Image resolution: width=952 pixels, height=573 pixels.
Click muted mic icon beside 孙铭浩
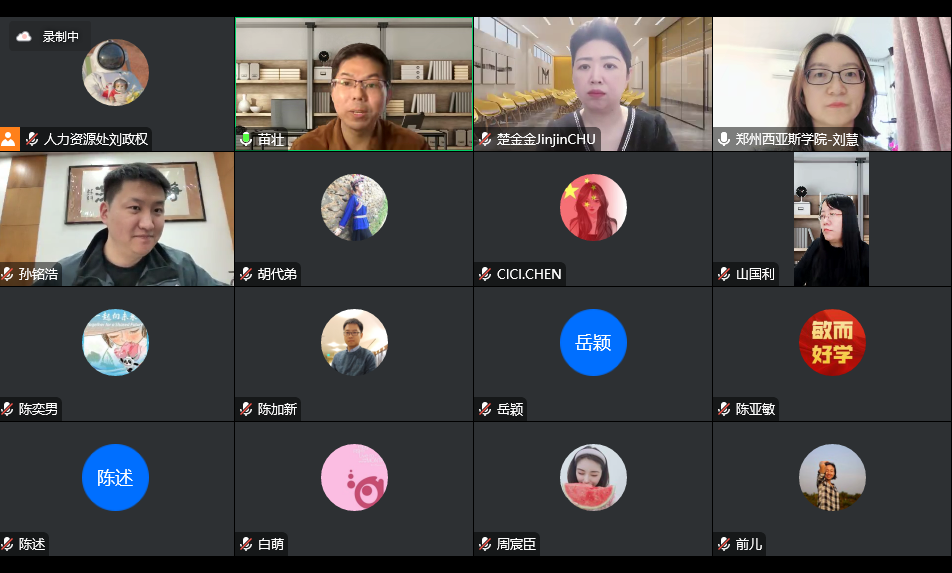tap(7, 274)
